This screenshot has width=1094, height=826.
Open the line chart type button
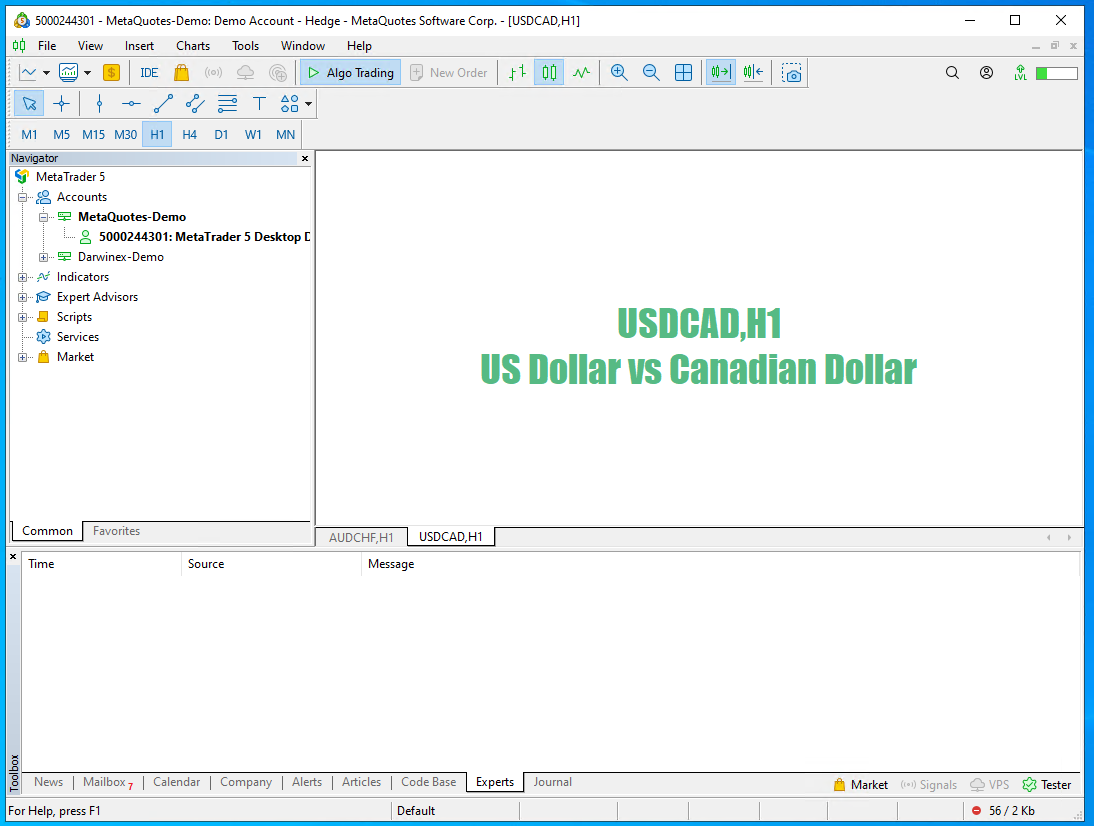click(28, 73)
